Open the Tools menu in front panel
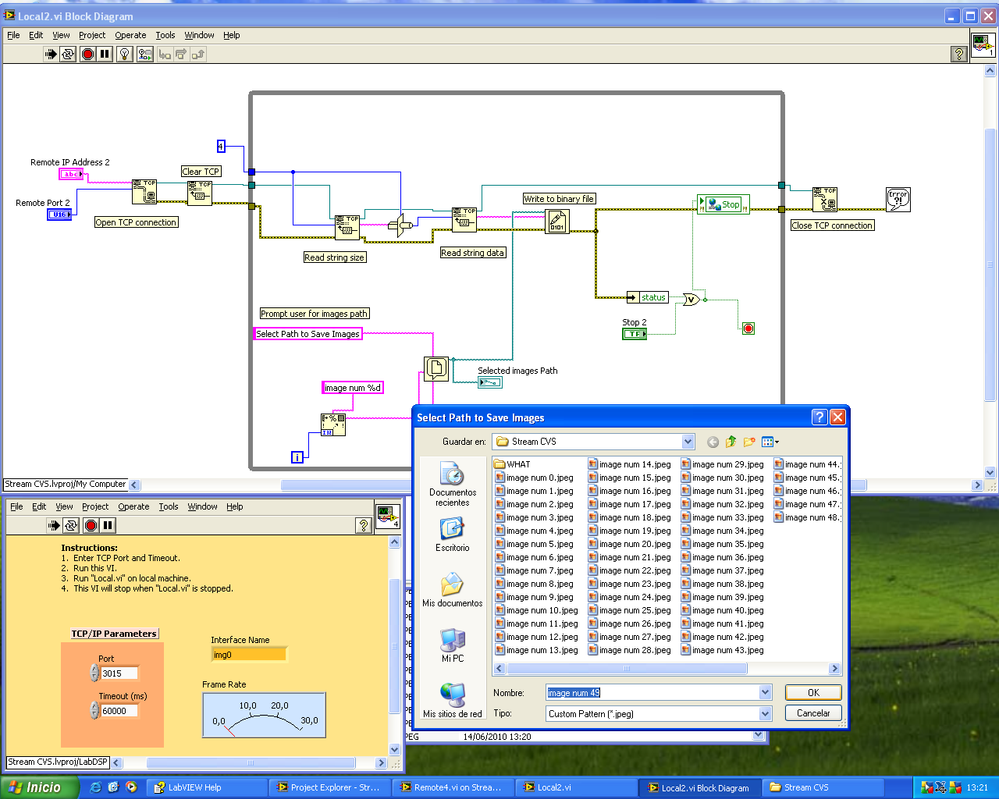This screenshot has height=799, width=999. (x=168, y=507)
